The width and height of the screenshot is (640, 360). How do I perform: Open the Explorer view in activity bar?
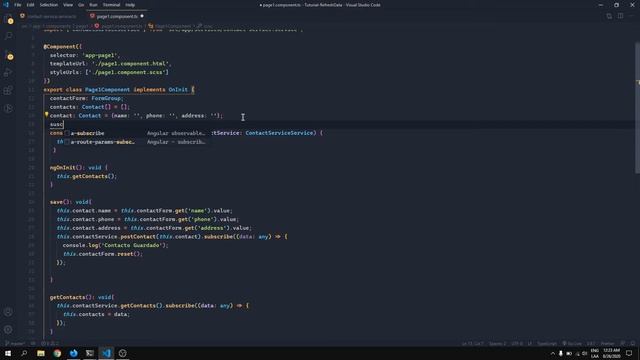tap(9, 20)
